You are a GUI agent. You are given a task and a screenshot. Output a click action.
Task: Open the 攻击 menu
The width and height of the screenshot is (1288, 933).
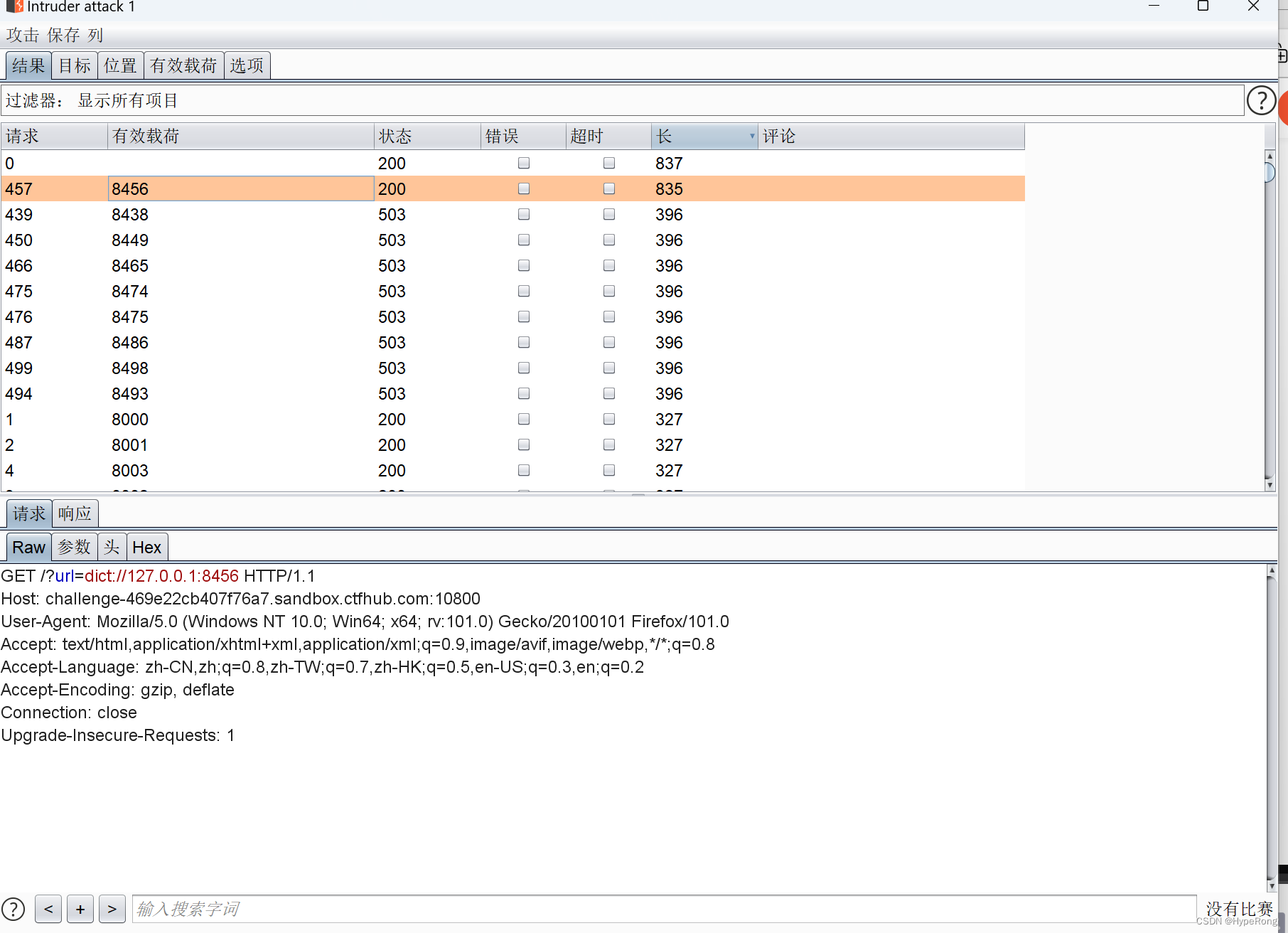tap(23, 35)
